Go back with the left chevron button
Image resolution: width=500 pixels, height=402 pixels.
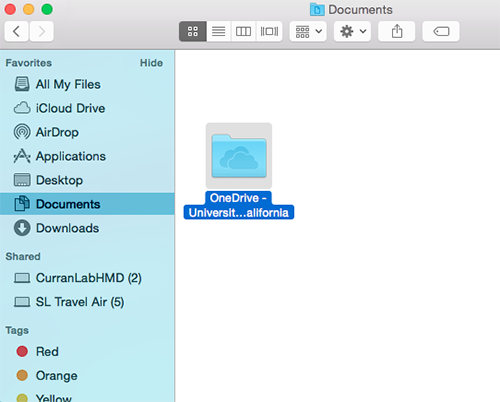[16, 31]
